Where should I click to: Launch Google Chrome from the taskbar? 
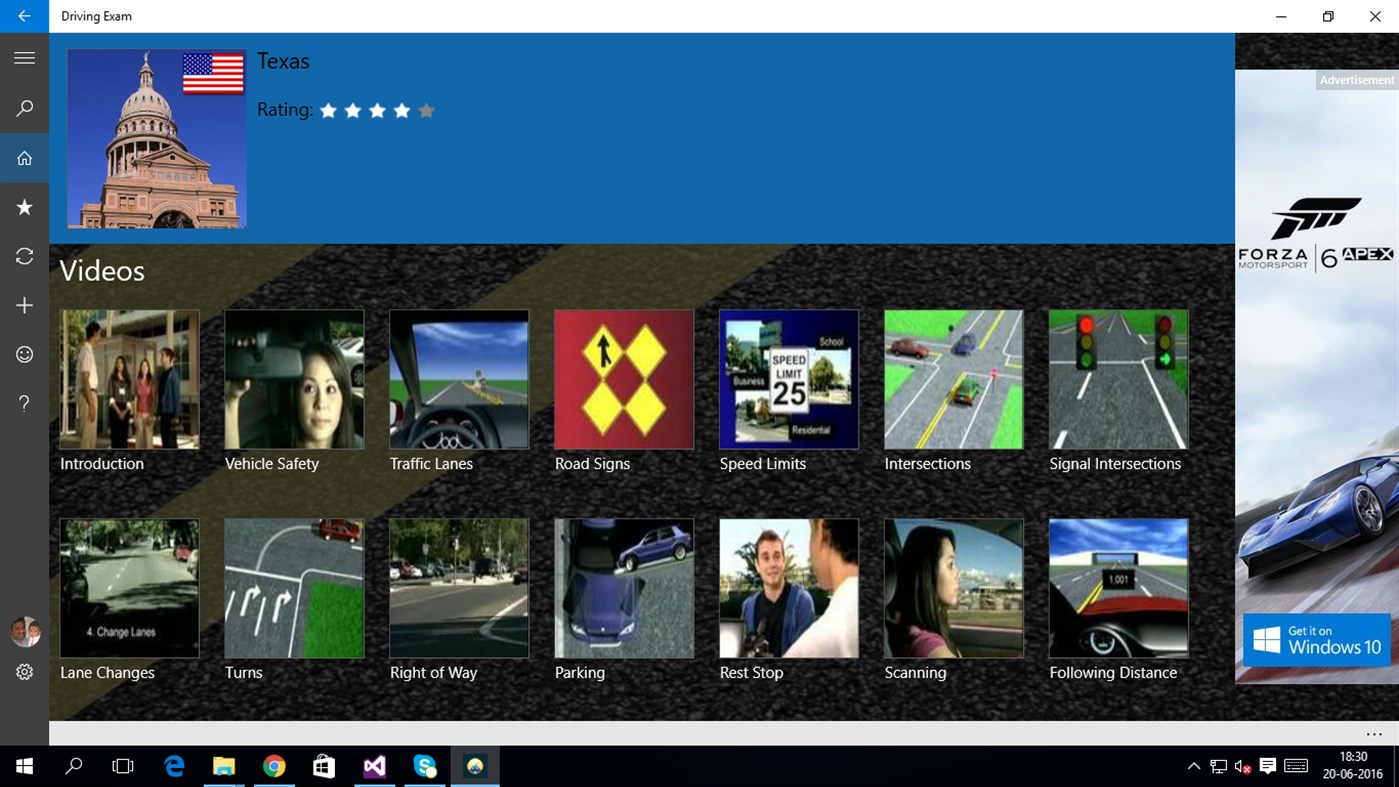point(274,766)
